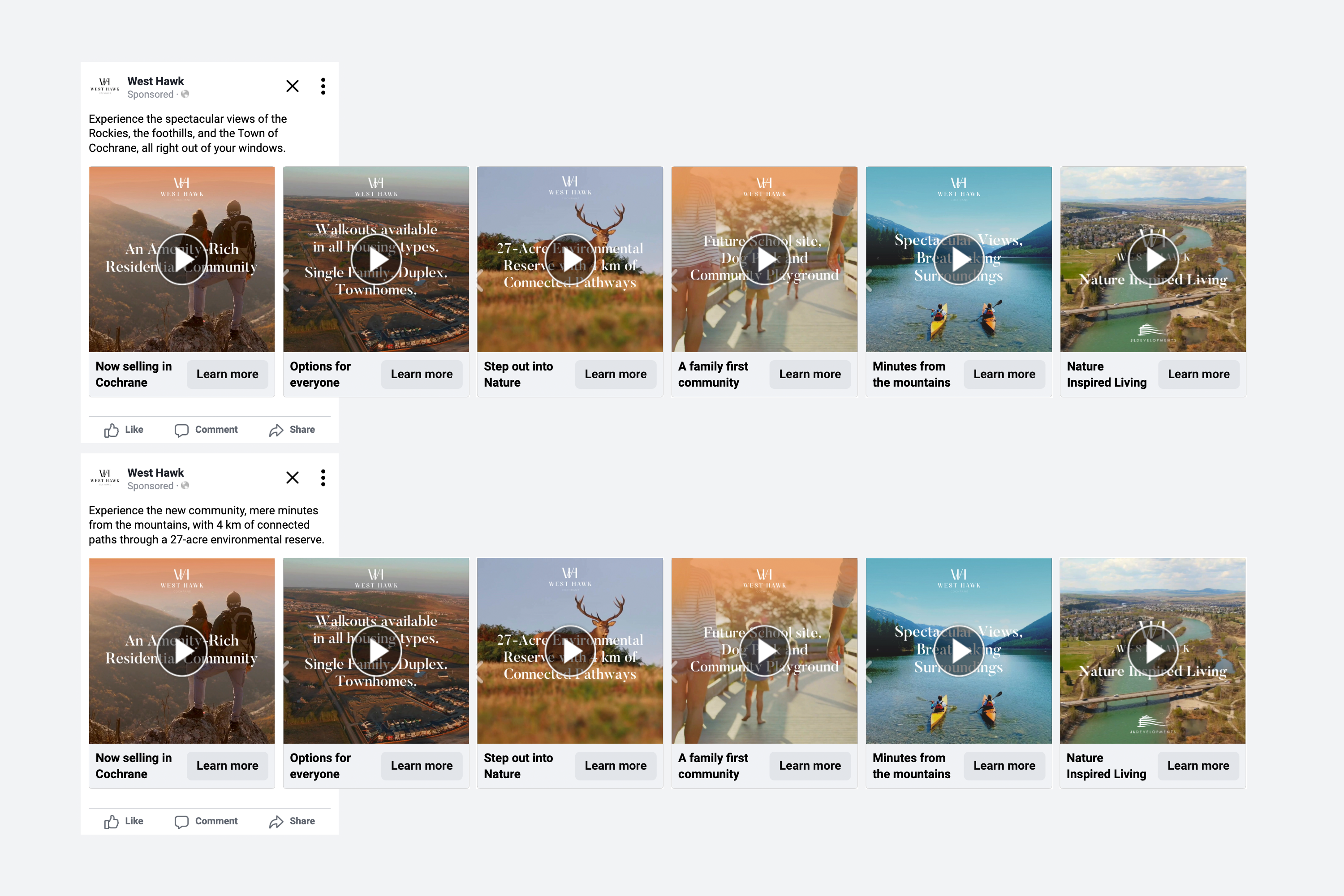1344x896 pixels.
Task: Click West Hawk logo avatar on bottom post
Action: 104,478
